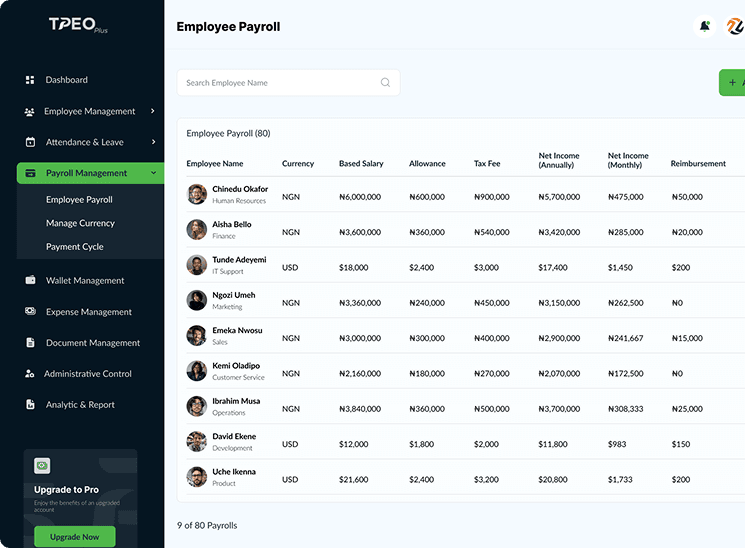Open notifications via the bell icon
This screenshot has height=548, width=745.
705,27
